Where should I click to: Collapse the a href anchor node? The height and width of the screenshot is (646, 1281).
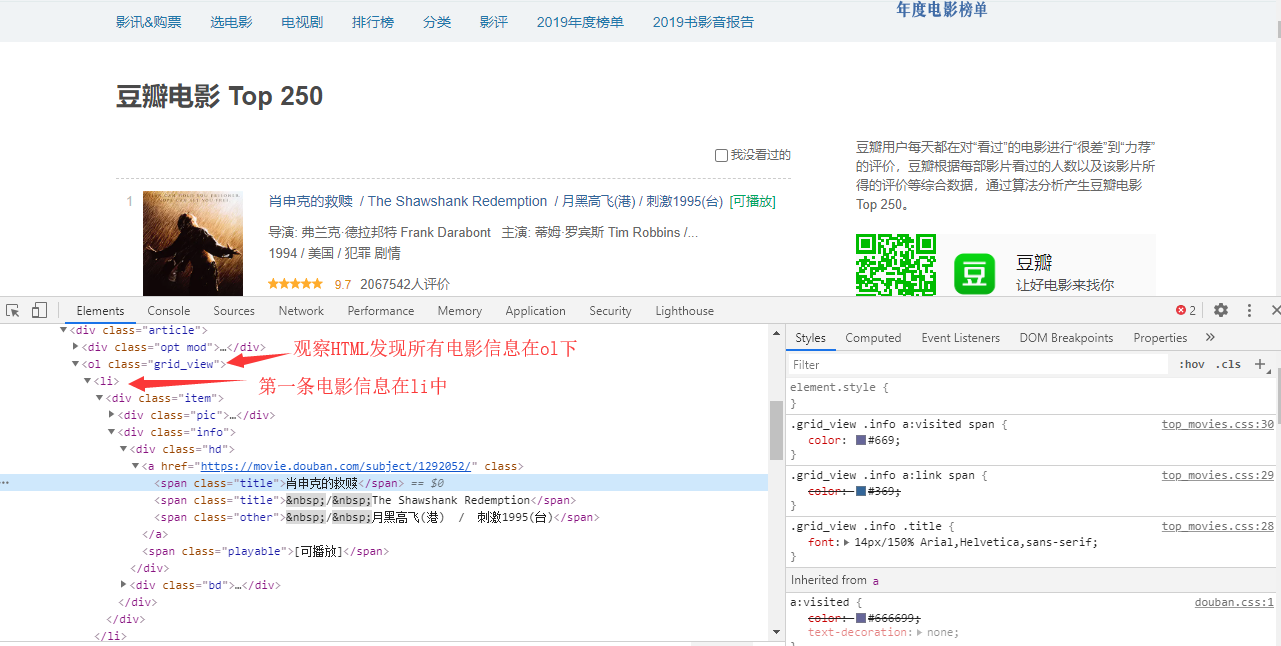pyautogui.click(x=136, y=466)
